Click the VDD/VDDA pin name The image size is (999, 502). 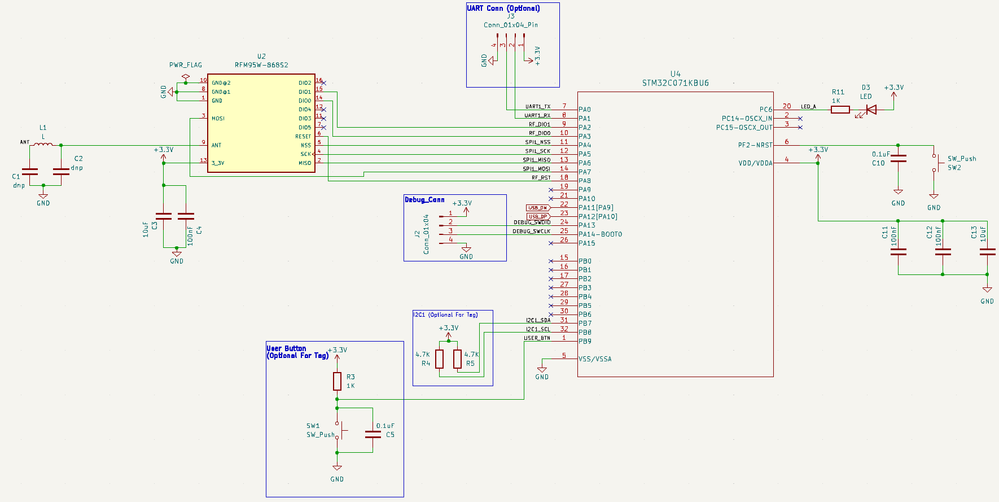(x=755, y=163)
